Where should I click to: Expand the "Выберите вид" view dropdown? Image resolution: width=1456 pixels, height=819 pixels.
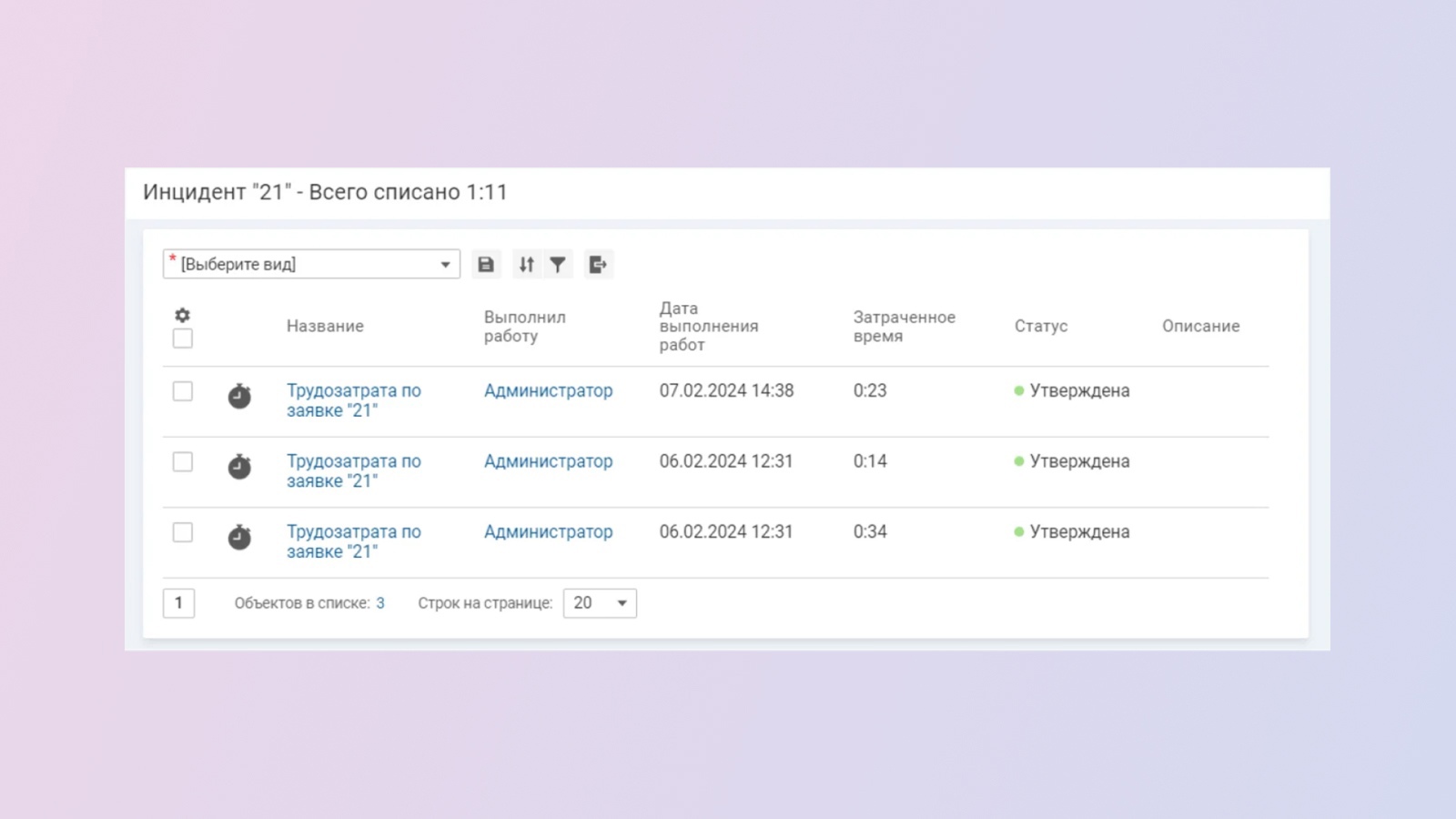[311, 265]
